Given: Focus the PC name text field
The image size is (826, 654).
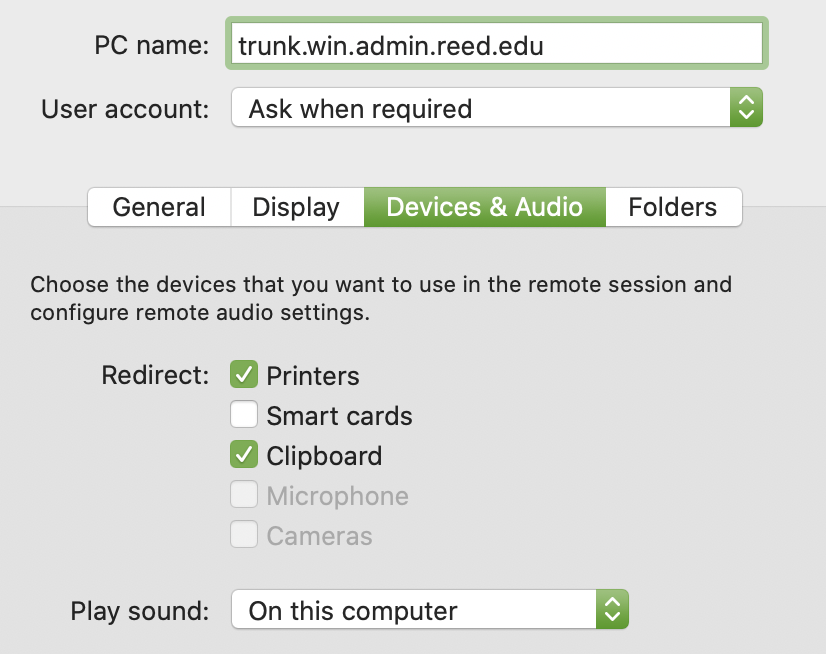Looking at the screenshot, I should [x=496, y=44].
